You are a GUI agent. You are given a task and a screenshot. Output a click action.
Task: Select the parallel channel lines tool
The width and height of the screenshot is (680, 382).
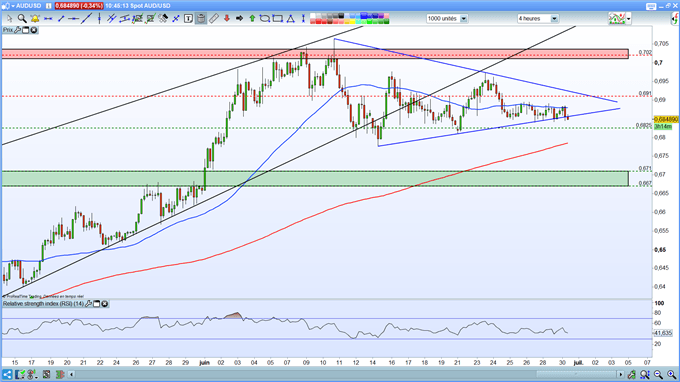(112, 19)
